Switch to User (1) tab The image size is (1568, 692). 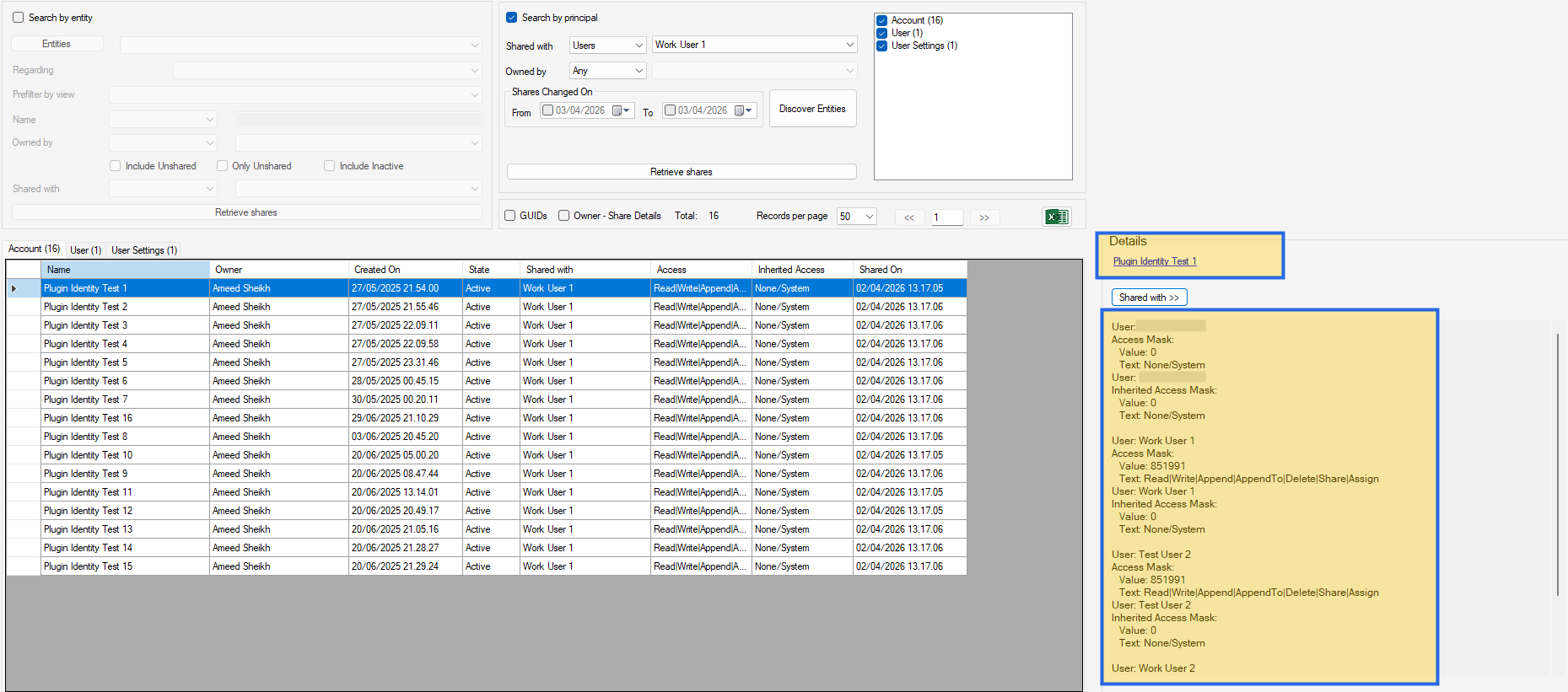click(85, 250)
